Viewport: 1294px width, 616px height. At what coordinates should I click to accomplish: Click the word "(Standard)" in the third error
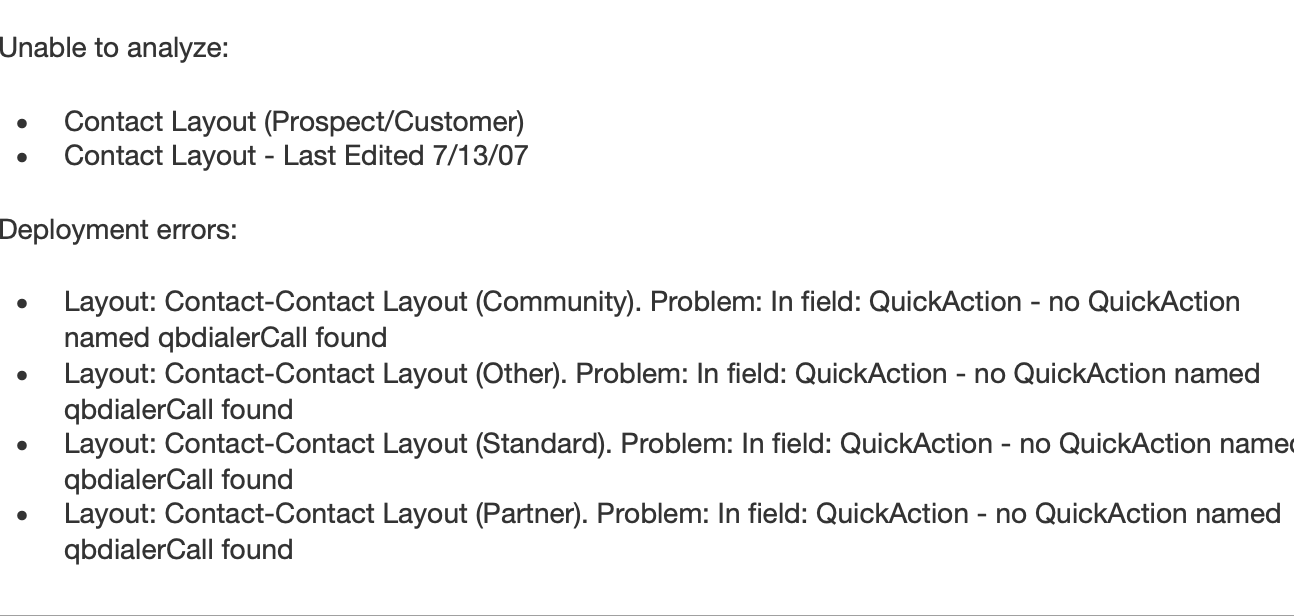[544, 444]
